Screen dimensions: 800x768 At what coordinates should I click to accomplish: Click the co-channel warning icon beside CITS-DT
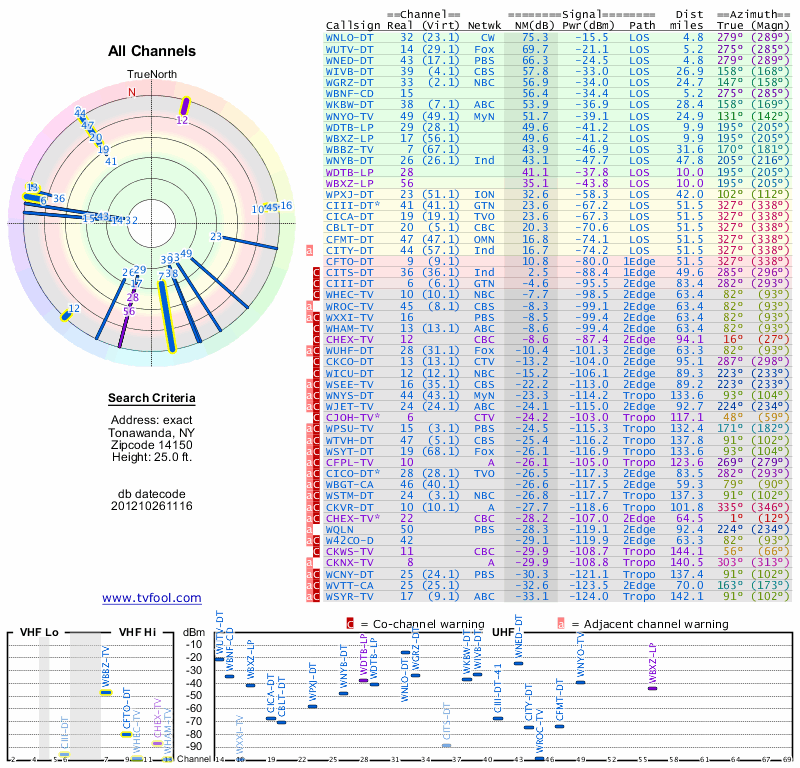click(x=316, y=272)
